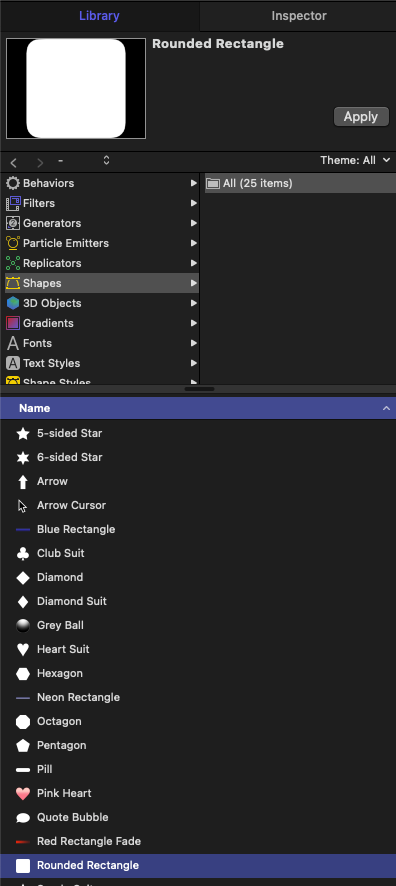The width and height of the screenshot is (396, 886).
Task: Expand the Shapes category arrow
Action: point(194,283)
